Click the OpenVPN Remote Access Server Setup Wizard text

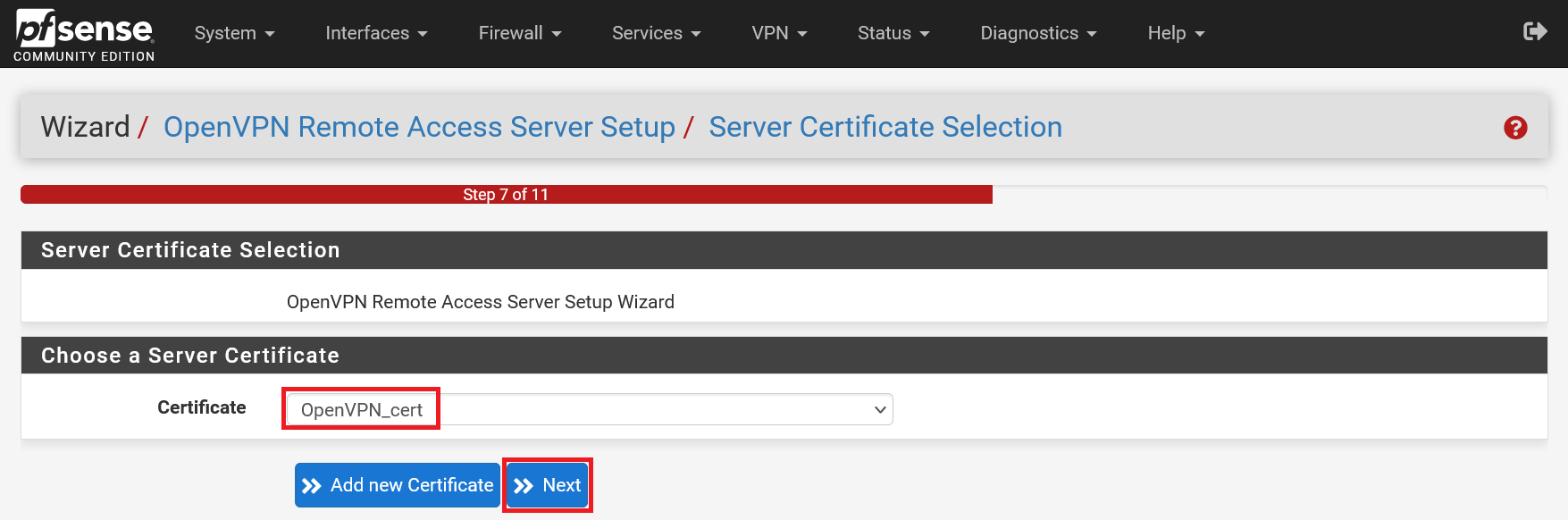[x=481, y=302]
